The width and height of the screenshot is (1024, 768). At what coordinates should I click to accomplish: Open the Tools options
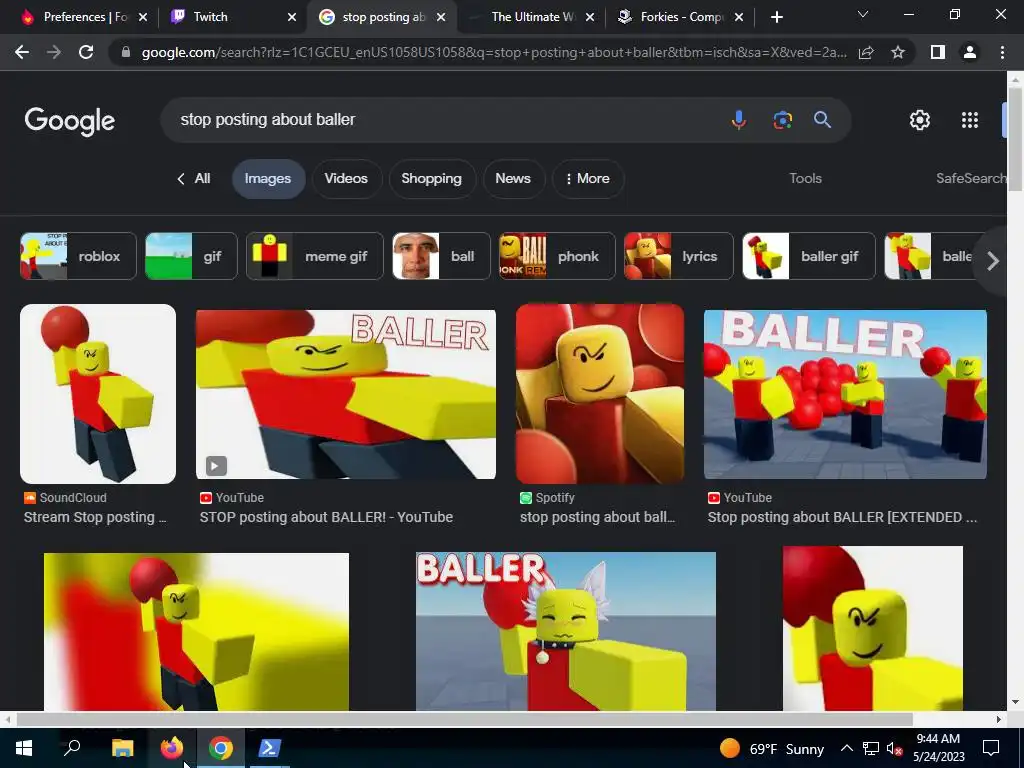click(x=805, y=178)
